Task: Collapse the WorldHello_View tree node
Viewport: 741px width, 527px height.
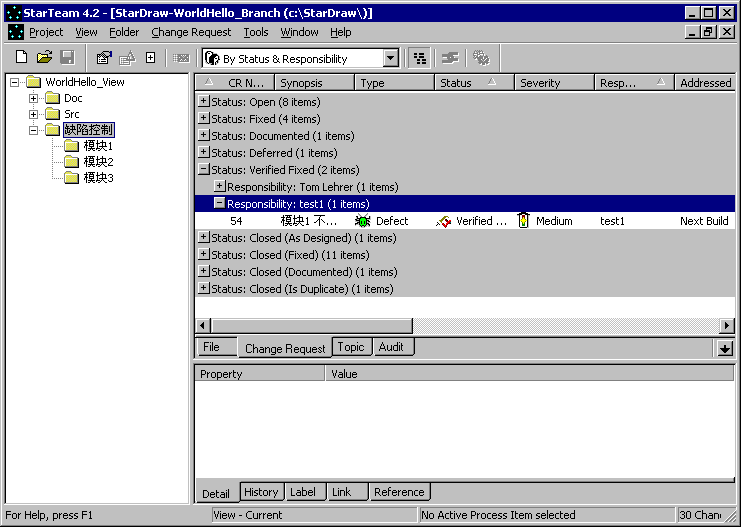Action: 15,82
